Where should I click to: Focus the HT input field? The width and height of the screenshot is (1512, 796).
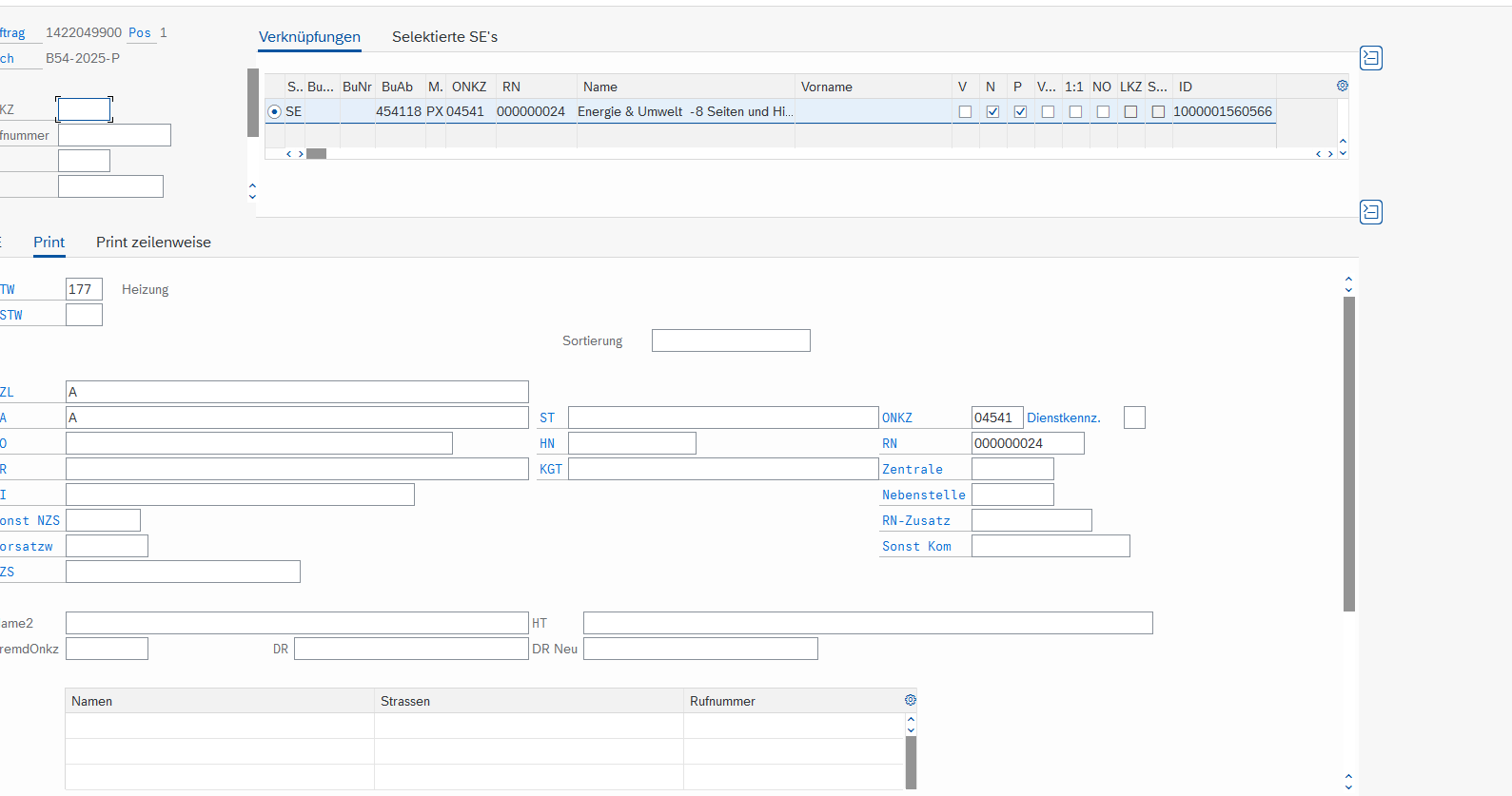pyautogui.click(x=868, y=623)
